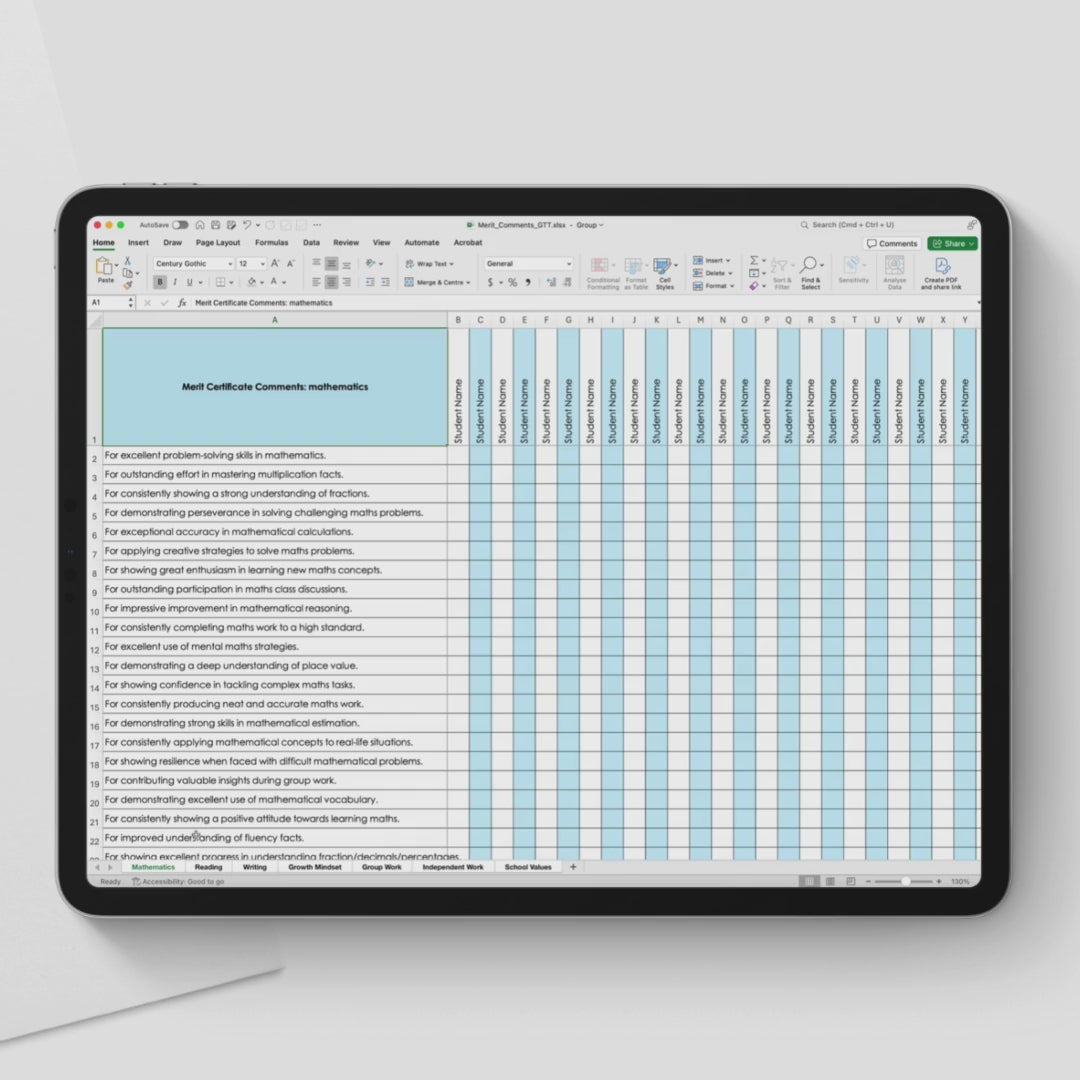This screenshot has height=1080, width=1080.
Task: Open Cell Styles gallery icon
Action: (664, 266)
